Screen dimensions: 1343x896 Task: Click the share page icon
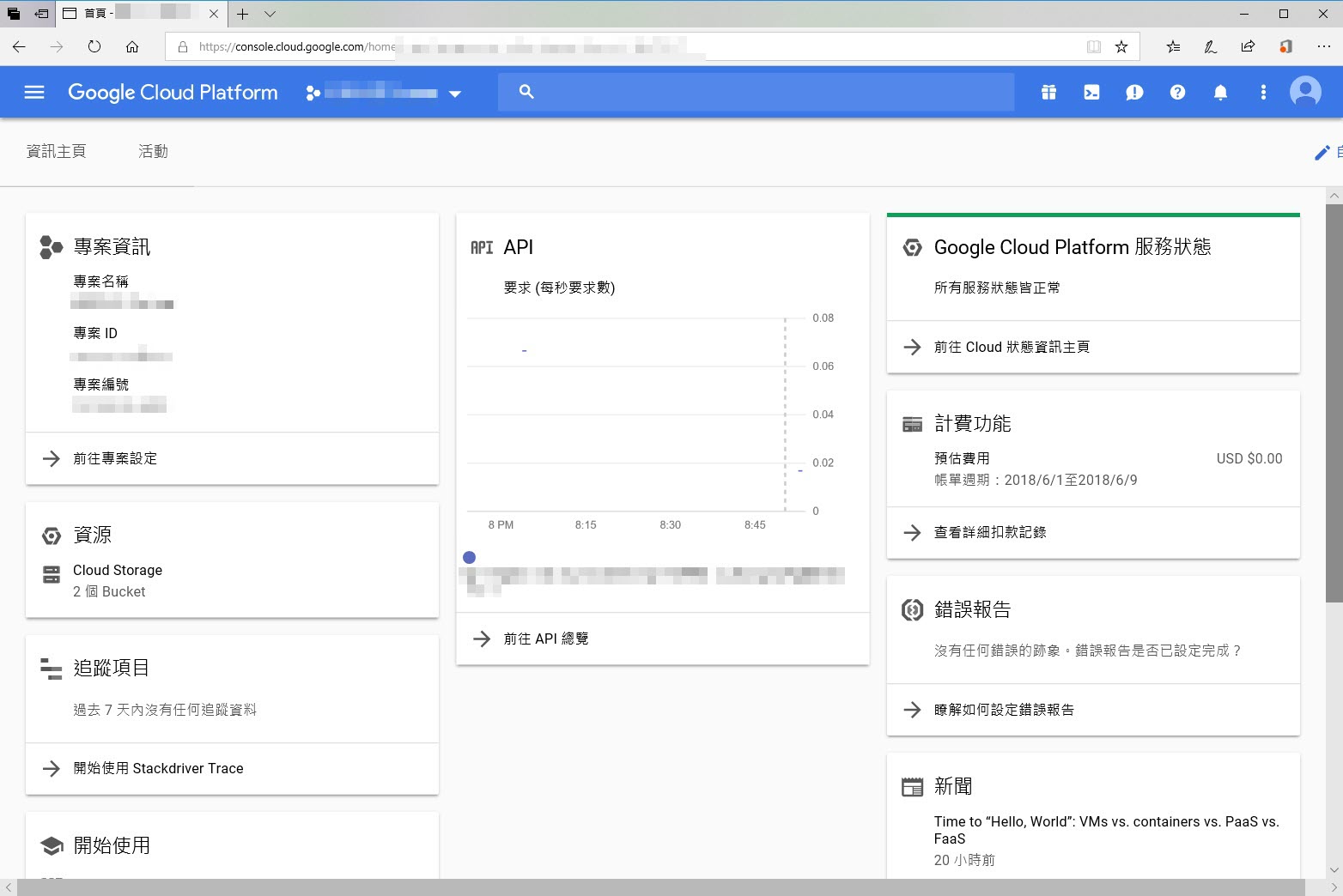tap(1248, 46)
